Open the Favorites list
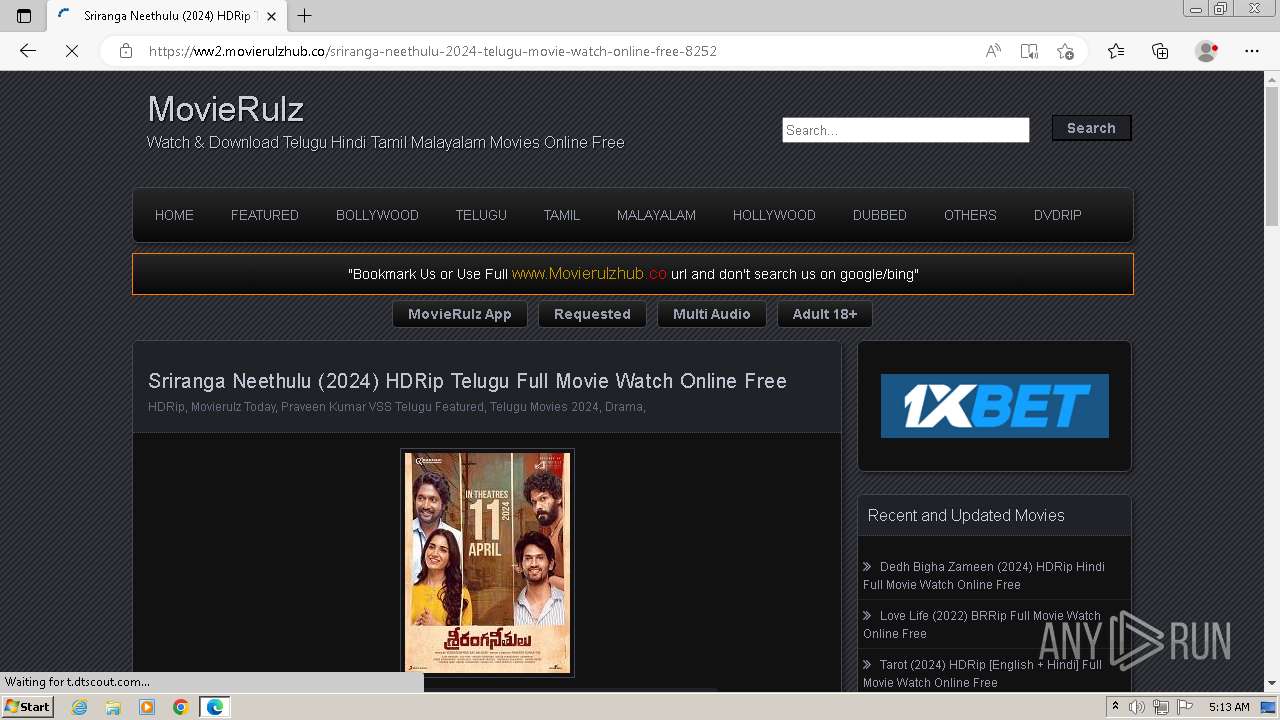 click(x=1116, y=51)
